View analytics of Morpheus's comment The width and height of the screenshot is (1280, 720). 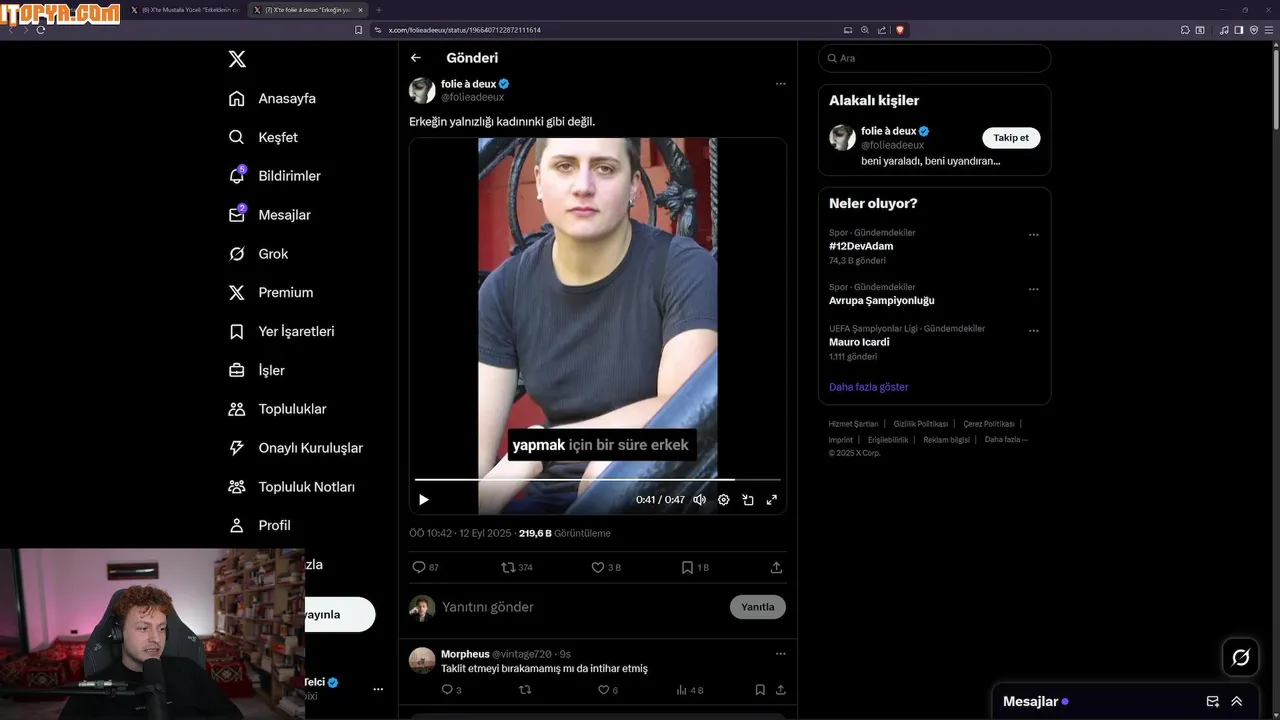pos(690,690)
